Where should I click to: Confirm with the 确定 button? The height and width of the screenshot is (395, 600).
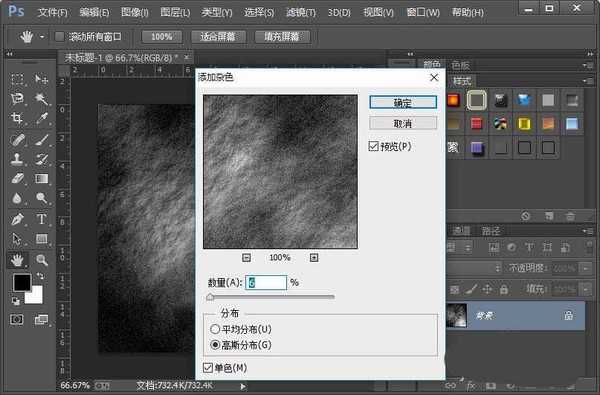(403, 102)
